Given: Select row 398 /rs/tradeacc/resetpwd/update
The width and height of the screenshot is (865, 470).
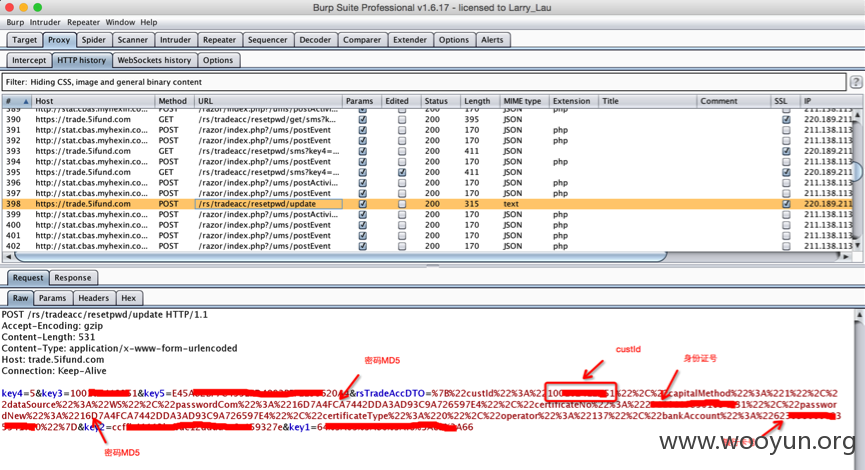Looking at the screenshot, I should coord(428,204).
